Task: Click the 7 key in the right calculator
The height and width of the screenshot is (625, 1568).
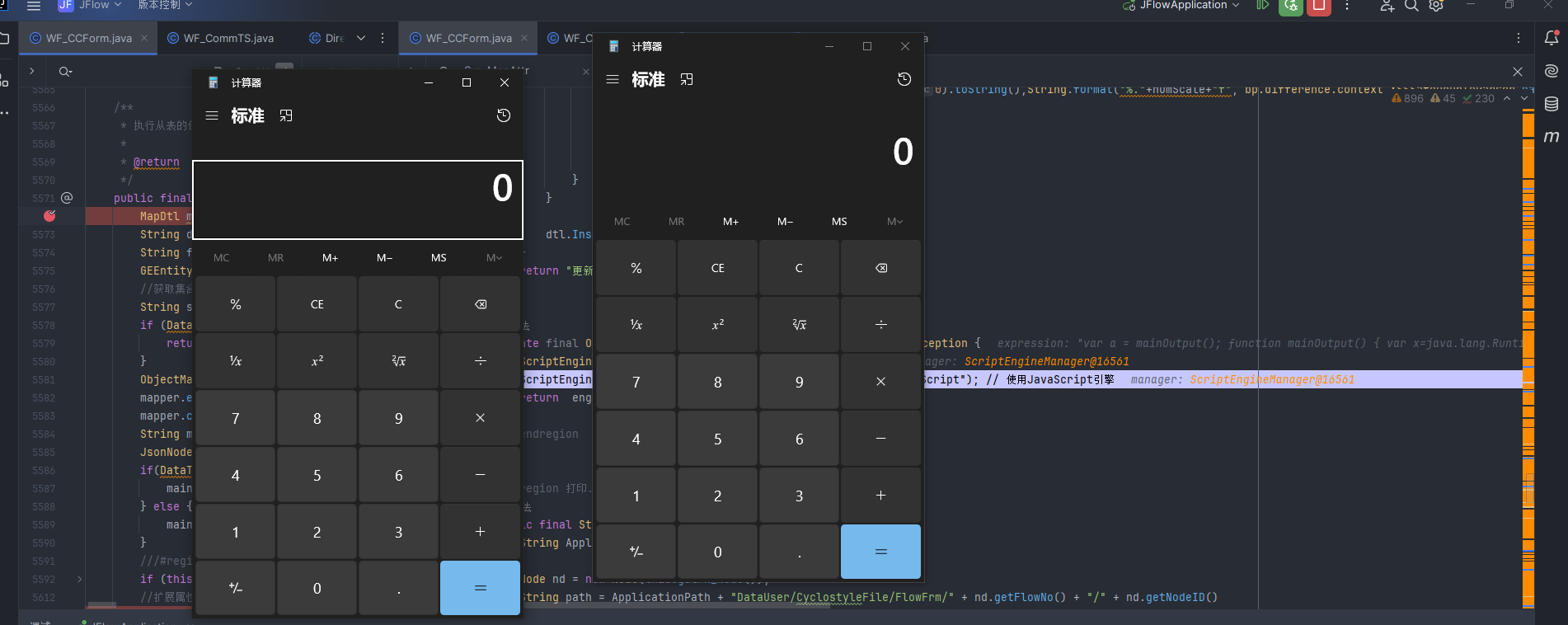Action: (636, 382)
